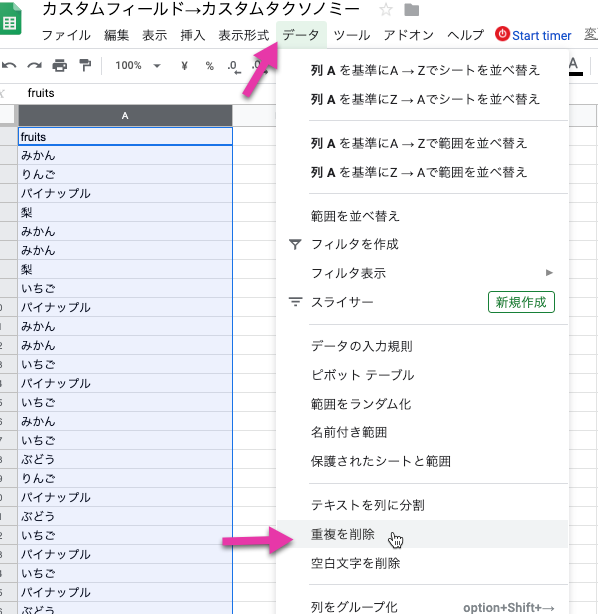The width and height of the screenshot is (598, 614).
Task: Click the データ menu
Action: [301, 35]
